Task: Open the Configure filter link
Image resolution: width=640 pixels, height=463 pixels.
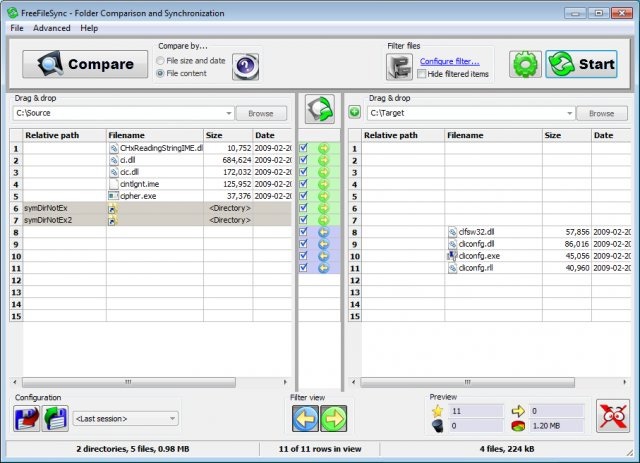Action: coord(456,61)
